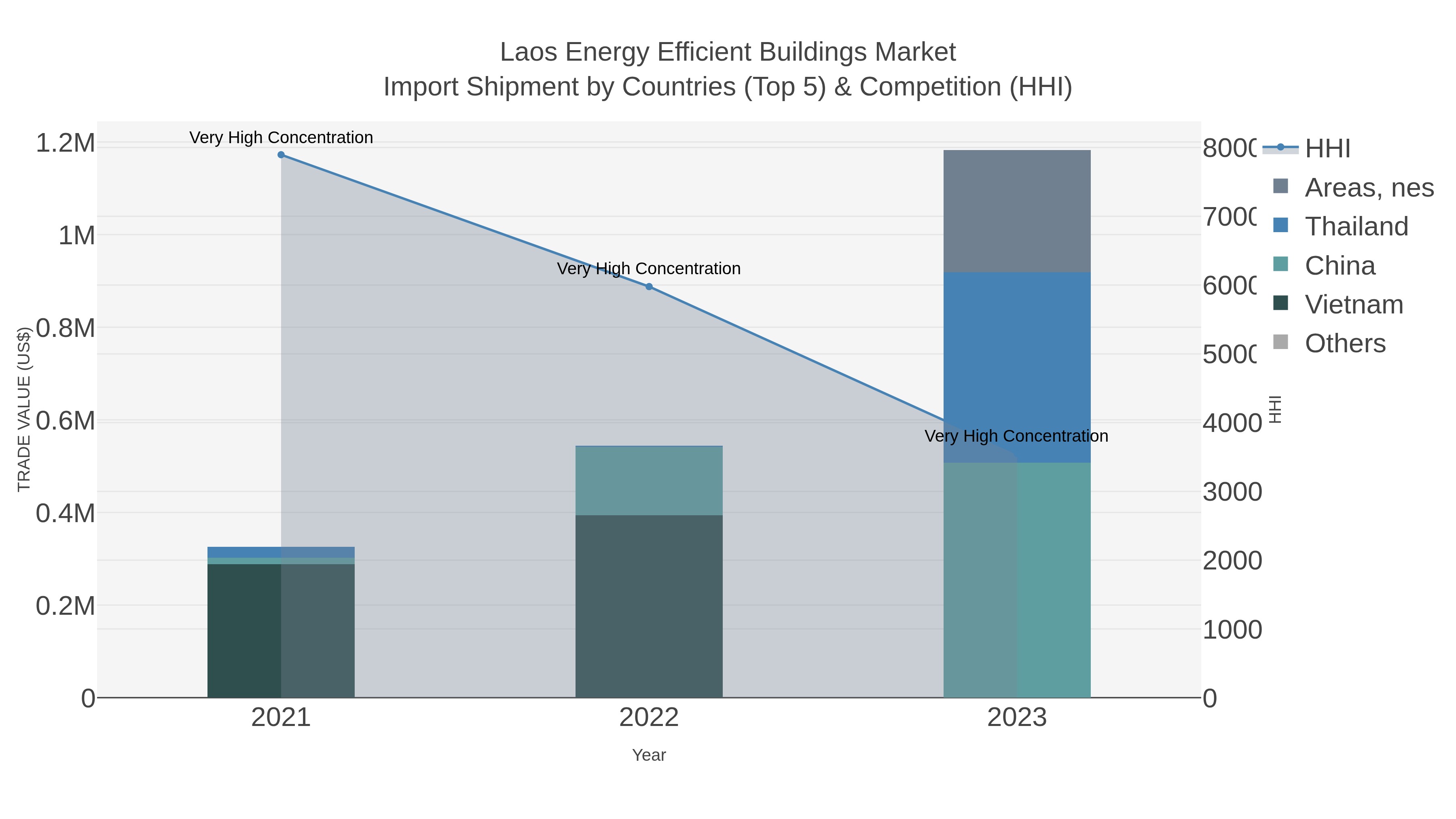This screenshot has height=819, width=1456.
Task: Click the Areas, nes gray-blue legend swatch
Action: point(1280,186)
